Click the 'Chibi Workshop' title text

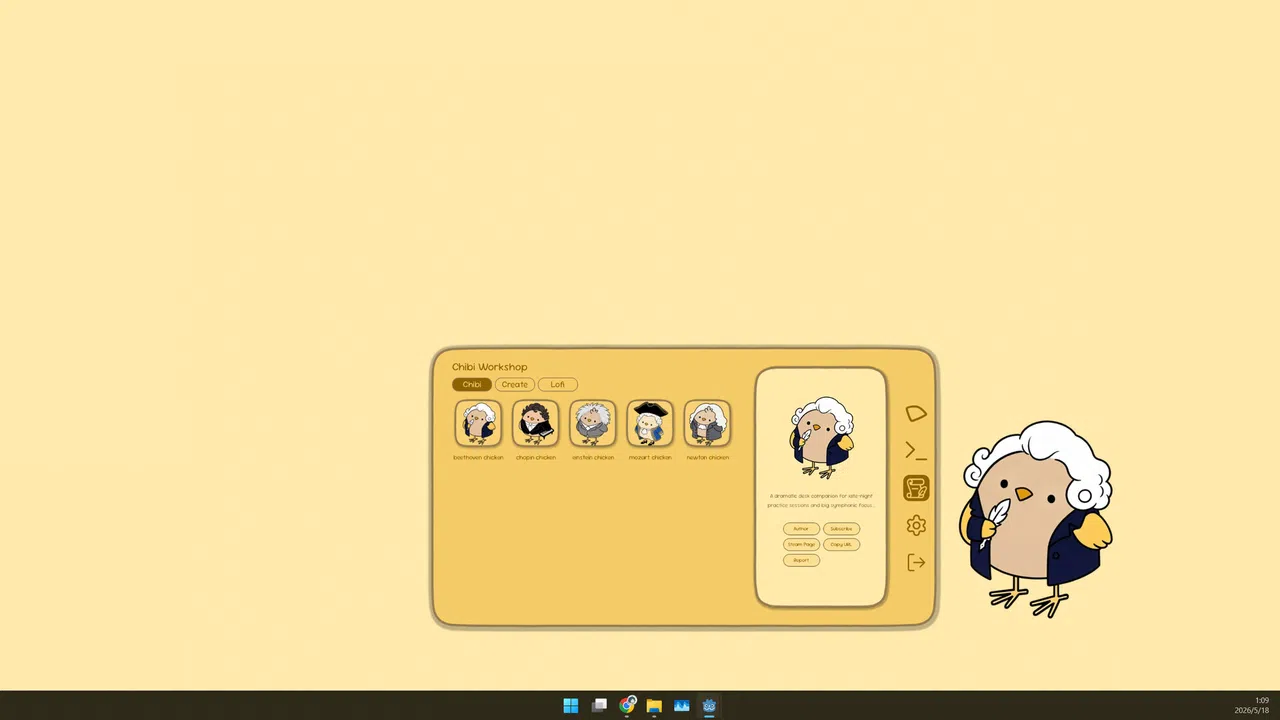pyautogui.click(x=489, y=367)
